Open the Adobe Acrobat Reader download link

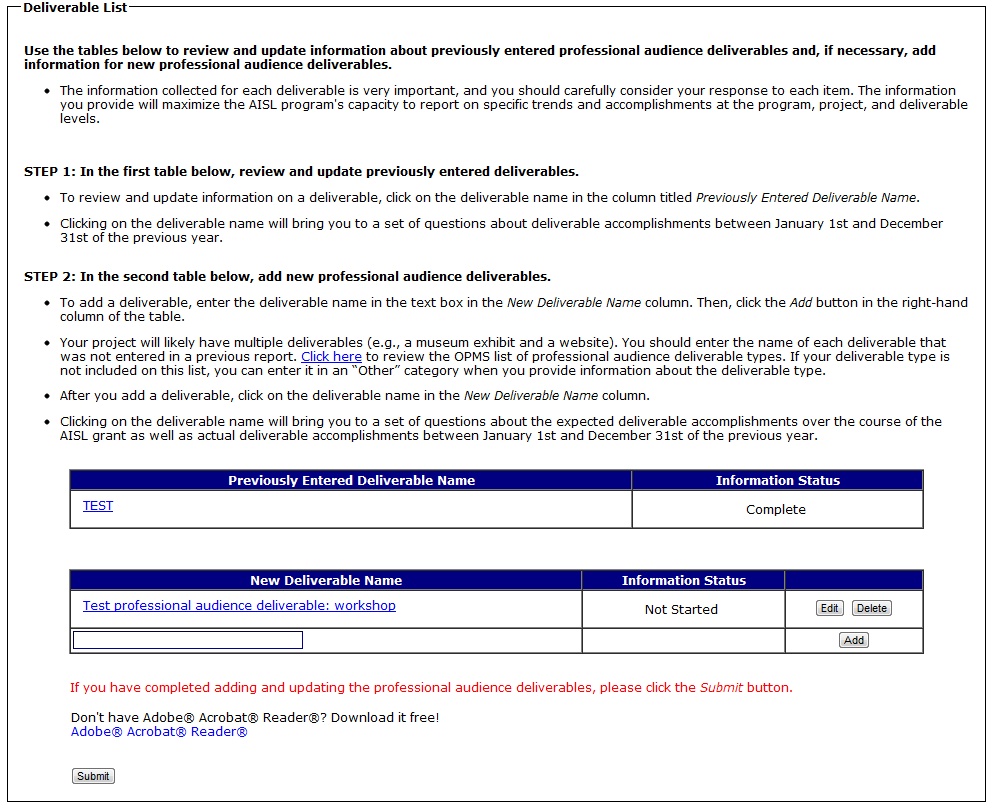pyautogui.click(x=159, y=732)
